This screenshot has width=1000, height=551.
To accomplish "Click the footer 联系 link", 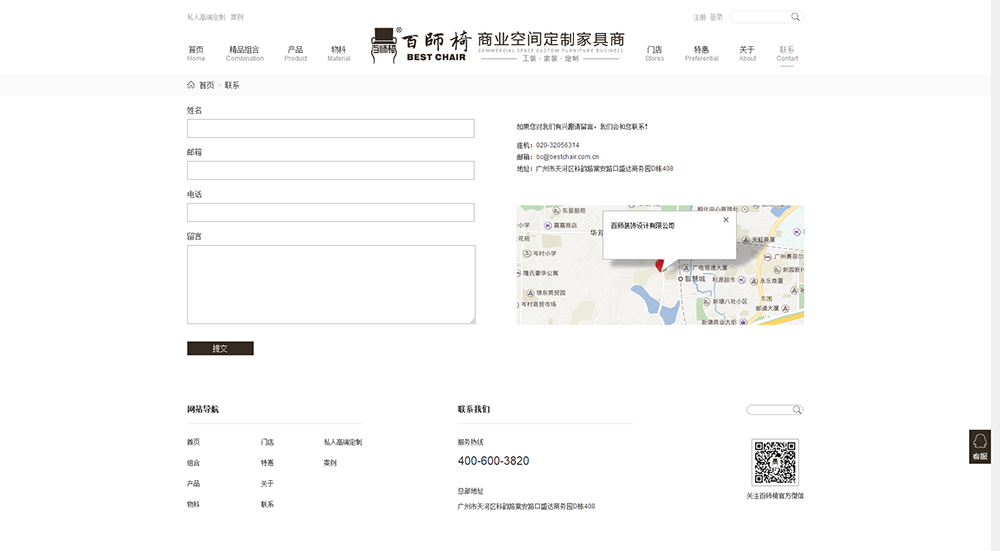I will coord(267,504).
